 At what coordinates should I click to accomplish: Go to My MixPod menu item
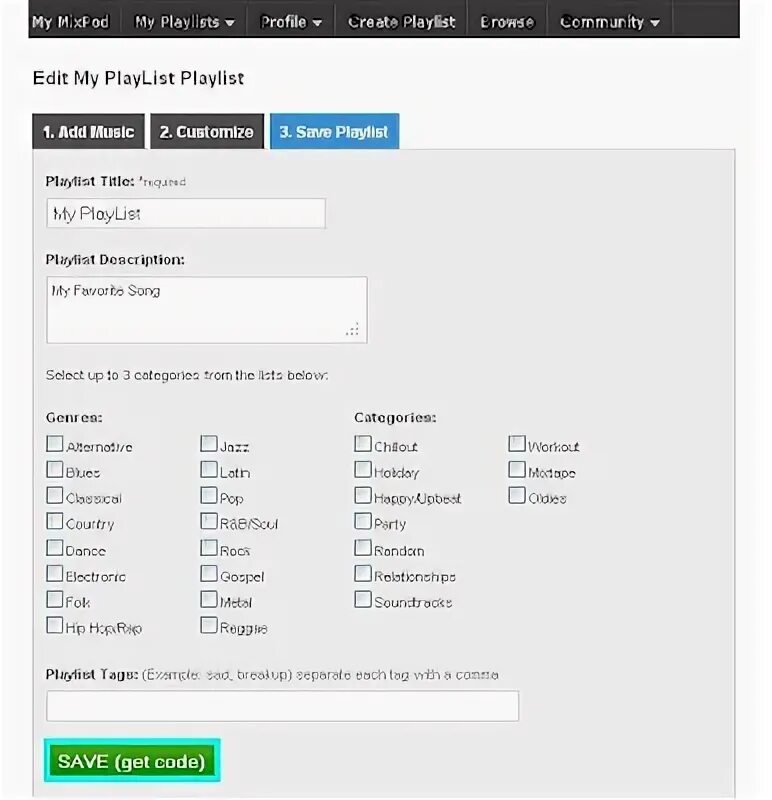point(70,22)
